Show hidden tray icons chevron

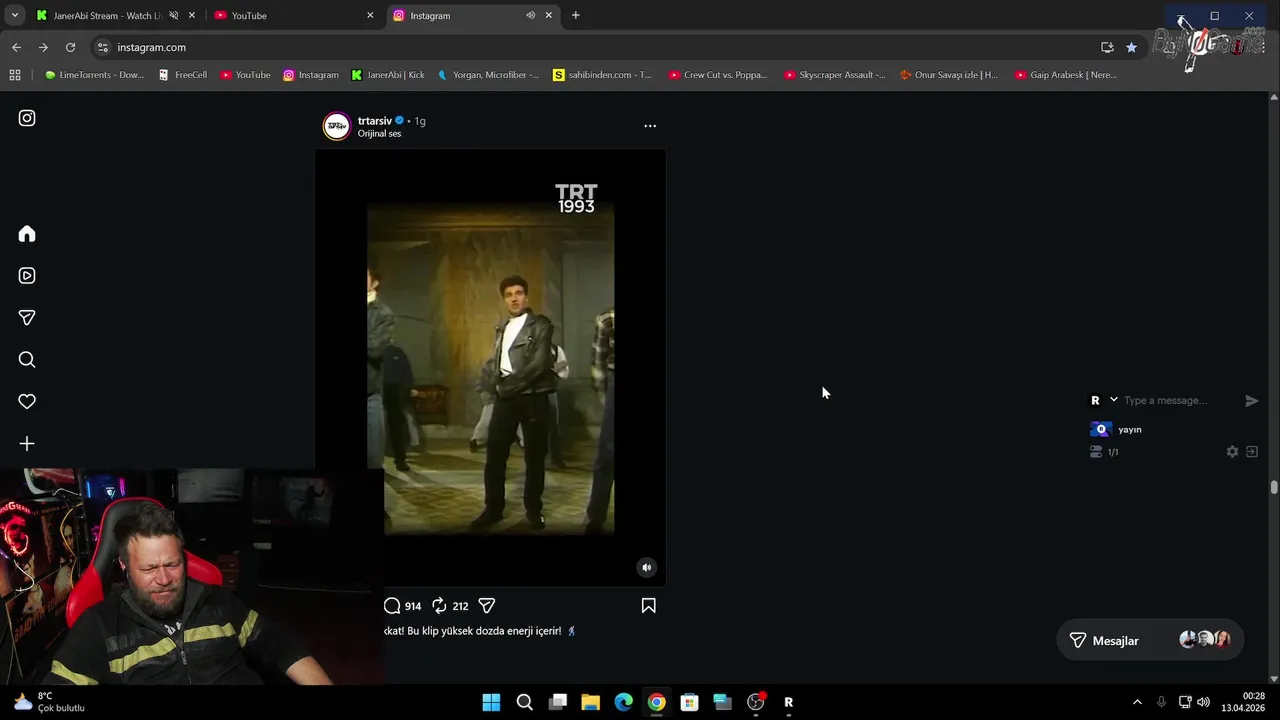click(x=1136, y=702)
